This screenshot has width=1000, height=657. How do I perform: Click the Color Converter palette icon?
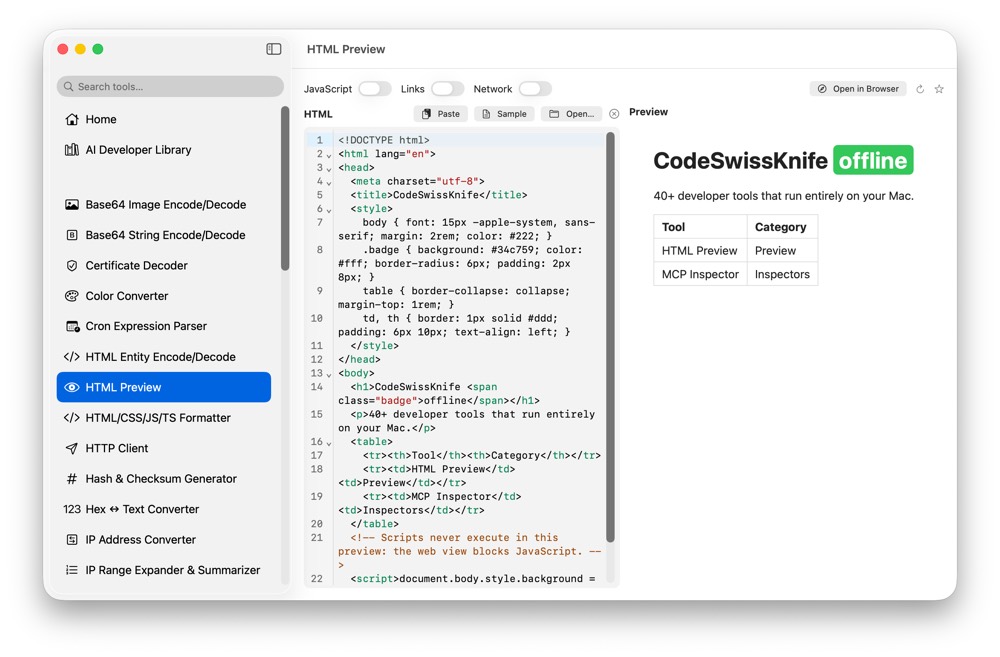[x=72, y=296]
